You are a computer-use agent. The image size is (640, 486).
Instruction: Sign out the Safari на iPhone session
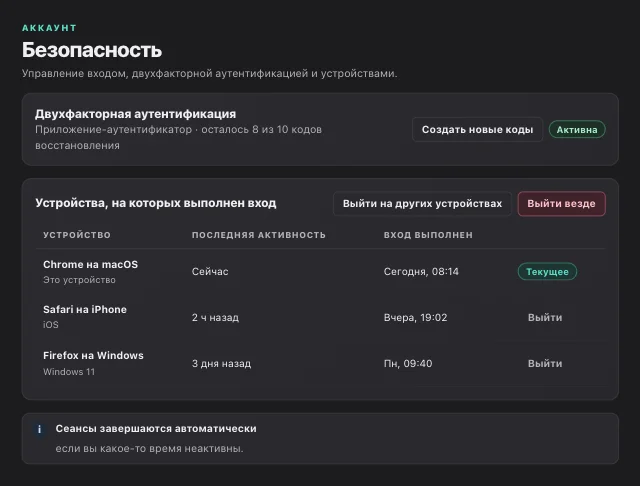tap(545, 317)
